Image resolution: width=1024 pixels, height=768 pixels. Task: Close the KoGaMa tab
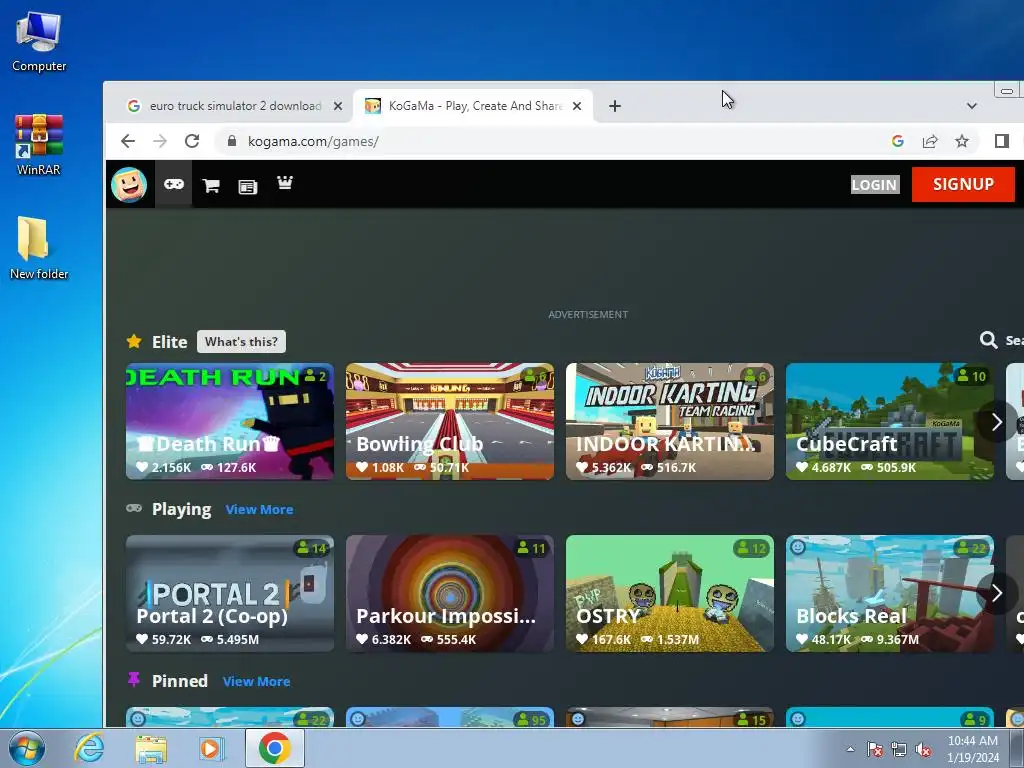click(x=577, y=106)
